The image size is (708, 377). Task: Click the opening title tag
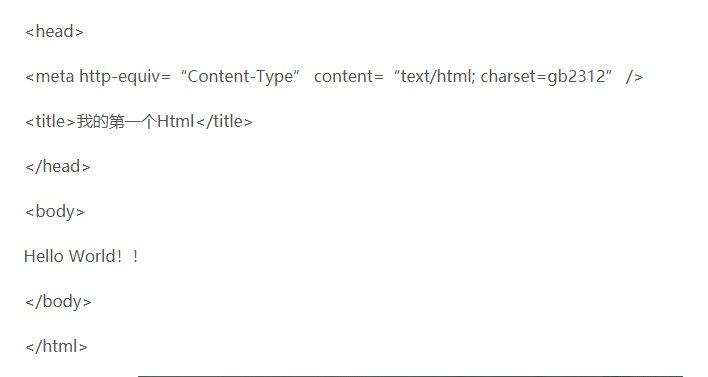50,121
